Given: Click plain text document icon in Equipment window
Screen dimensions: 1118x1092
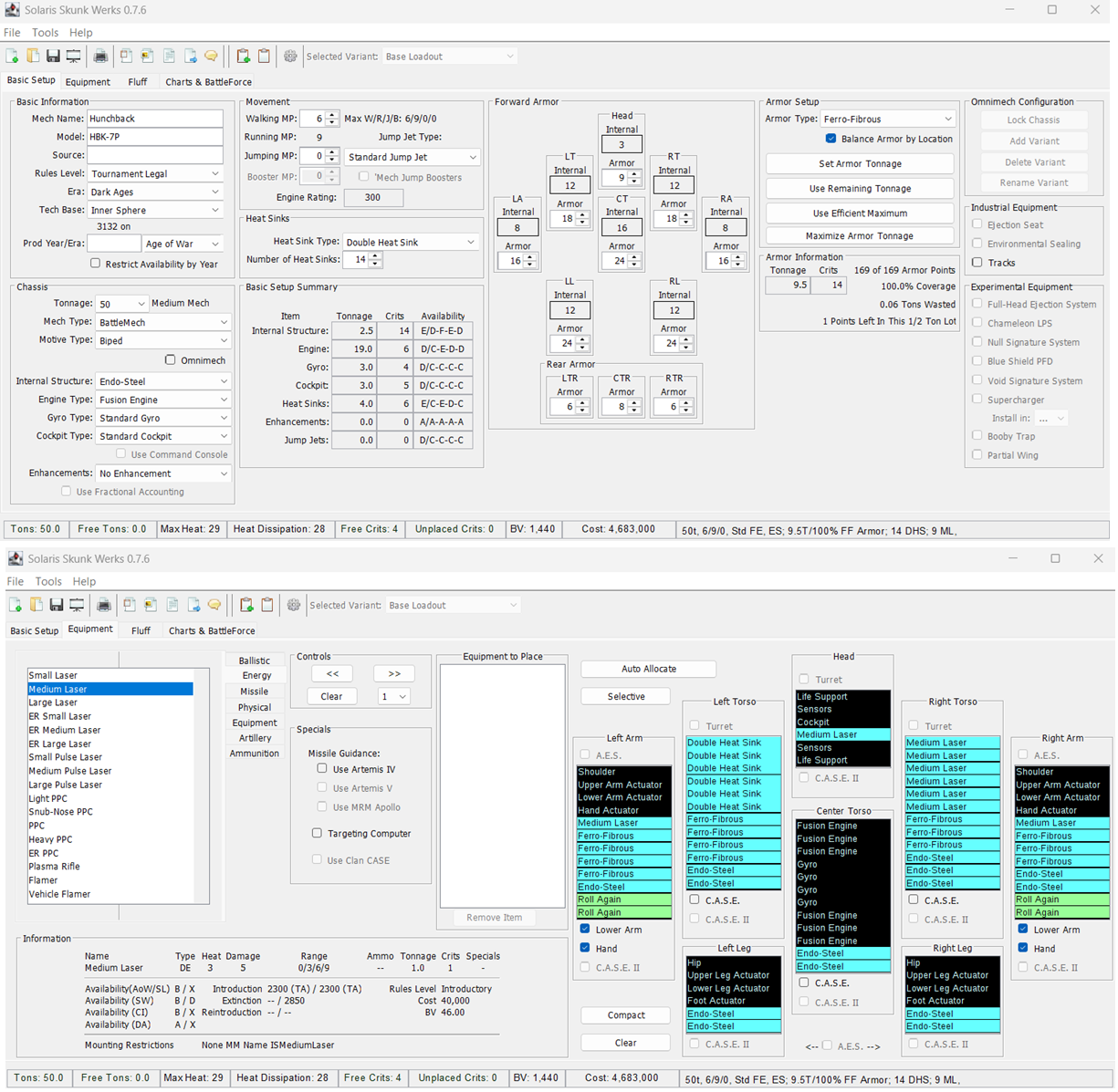Looking at the screenshot, I should (x=172, y=605).
